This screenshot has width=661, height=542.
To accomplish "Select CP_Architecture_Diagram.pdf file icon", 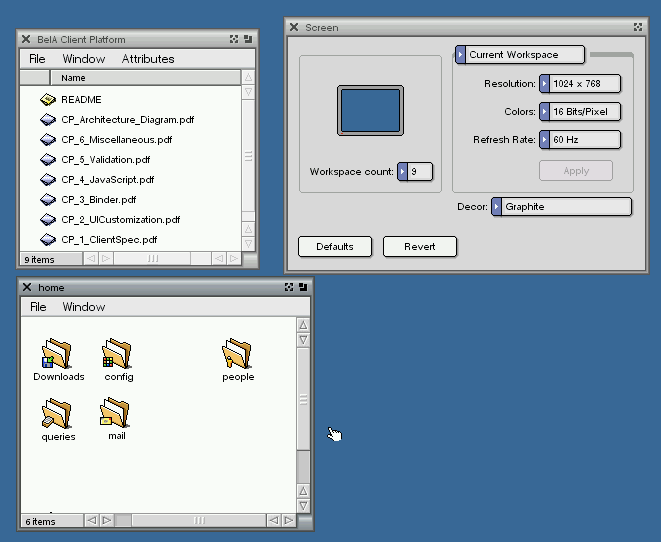I will click(x=48, y=120).
